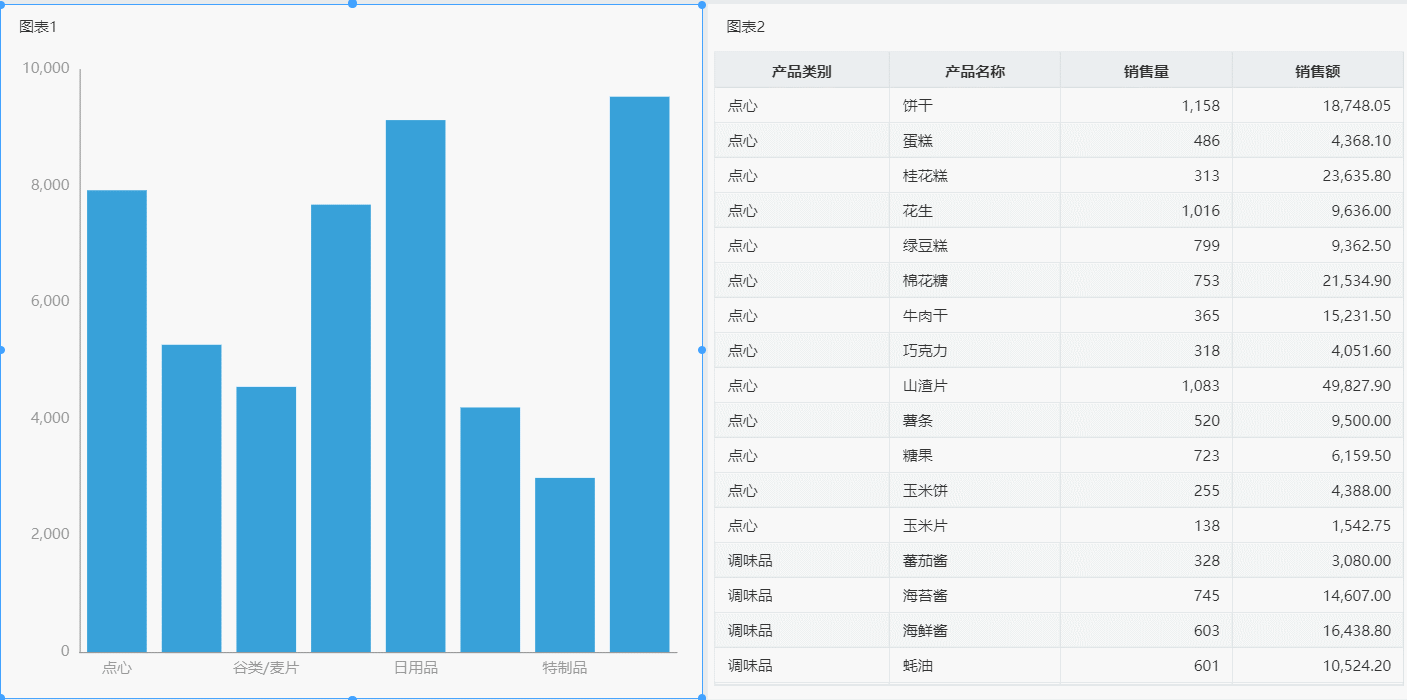Click the bar above the 点心 label

pos(117,421)
